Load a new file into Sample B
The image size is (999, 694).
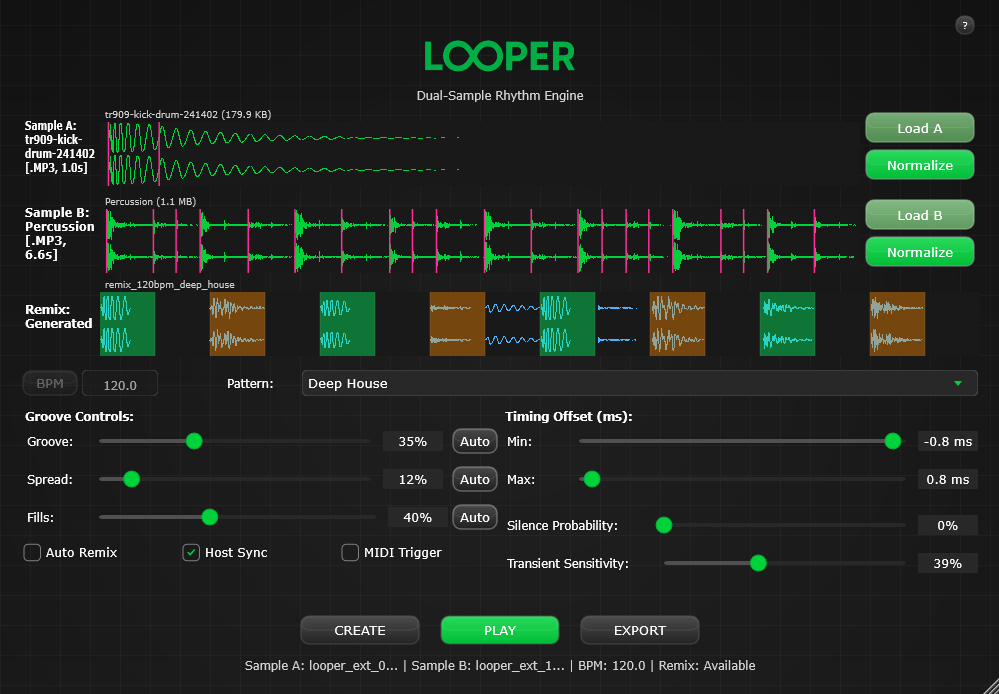click(x=919, y=214)
